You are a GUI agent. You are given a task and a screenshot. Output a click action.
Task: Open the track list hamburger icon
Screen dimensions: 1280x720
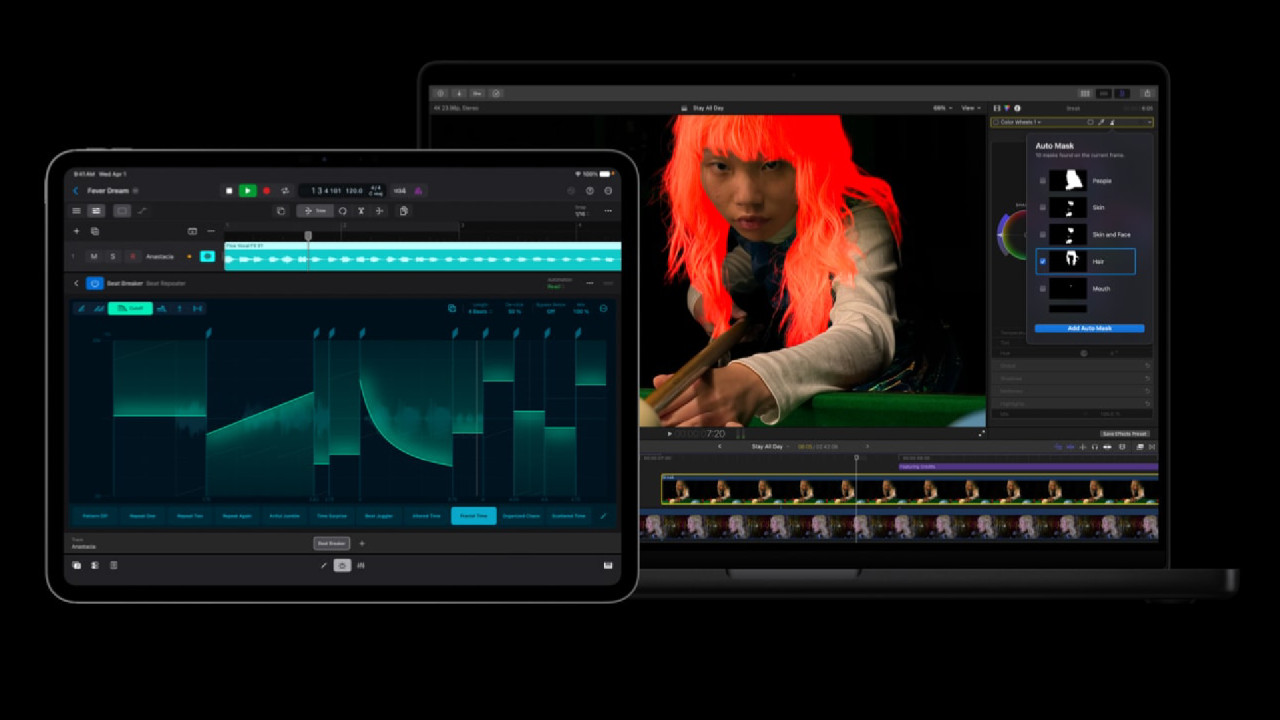click(77, 211)
